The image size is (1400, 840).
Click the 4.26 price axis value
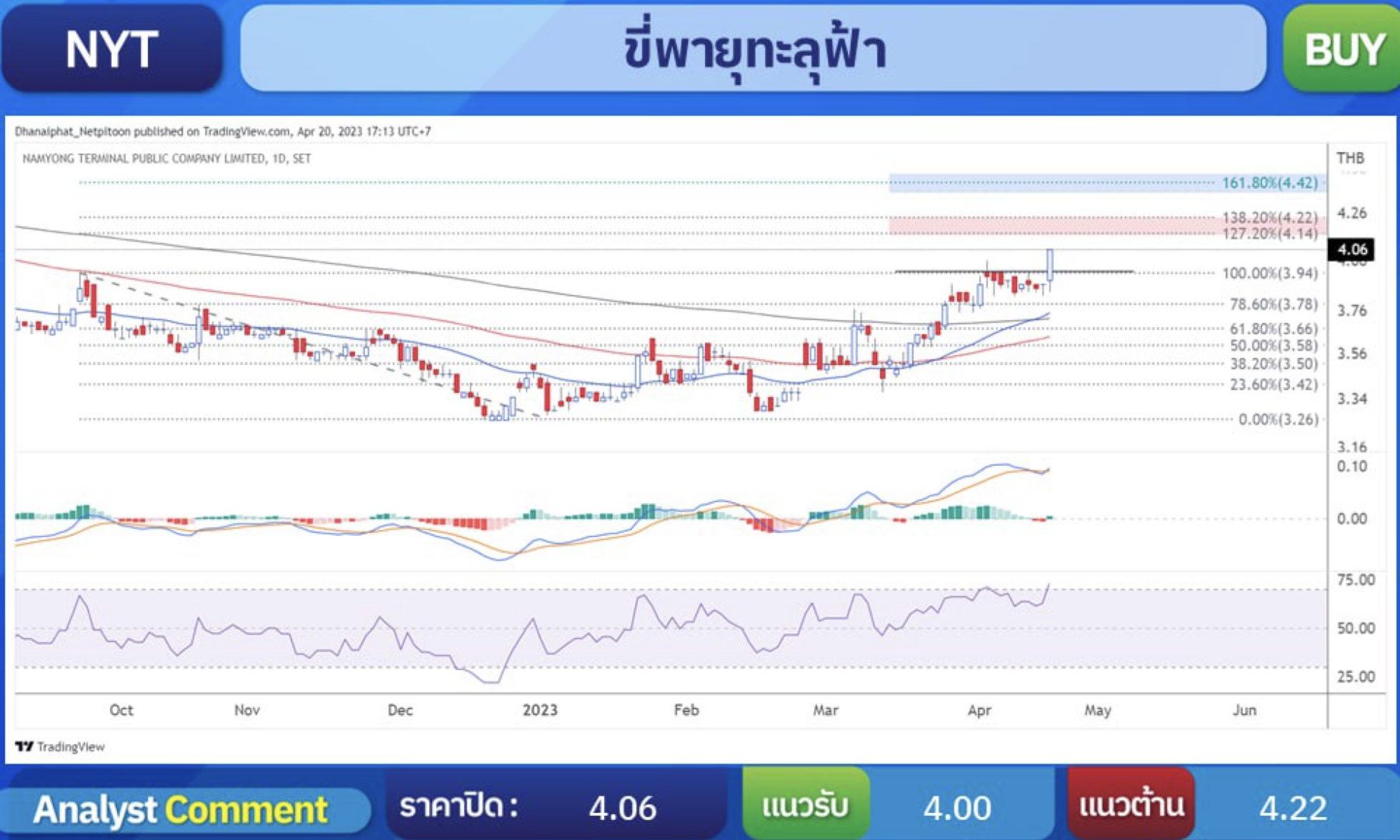(1351, 213)
